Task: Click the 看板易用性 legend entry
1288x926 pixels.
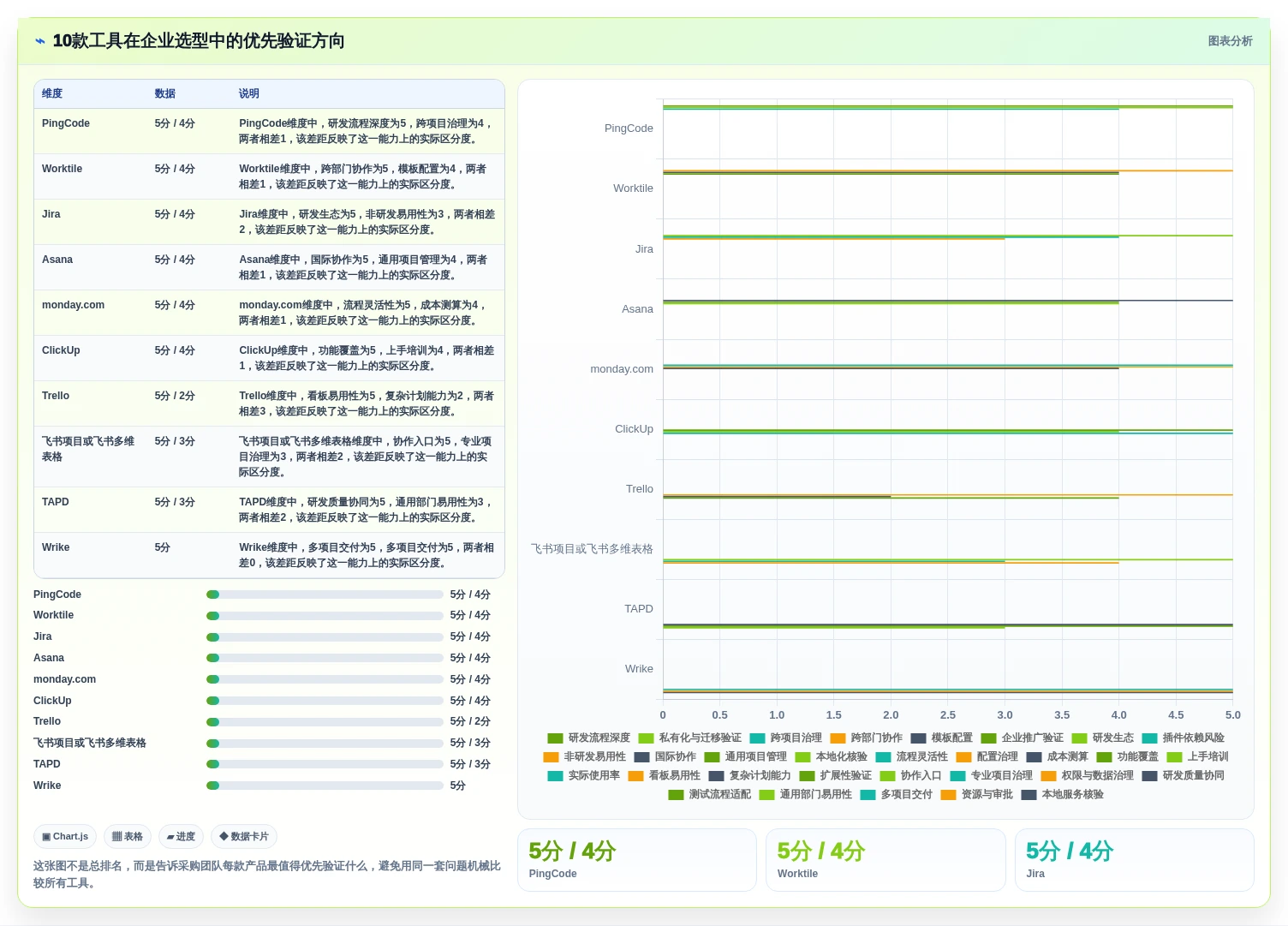Action: (x=665, y=775)
